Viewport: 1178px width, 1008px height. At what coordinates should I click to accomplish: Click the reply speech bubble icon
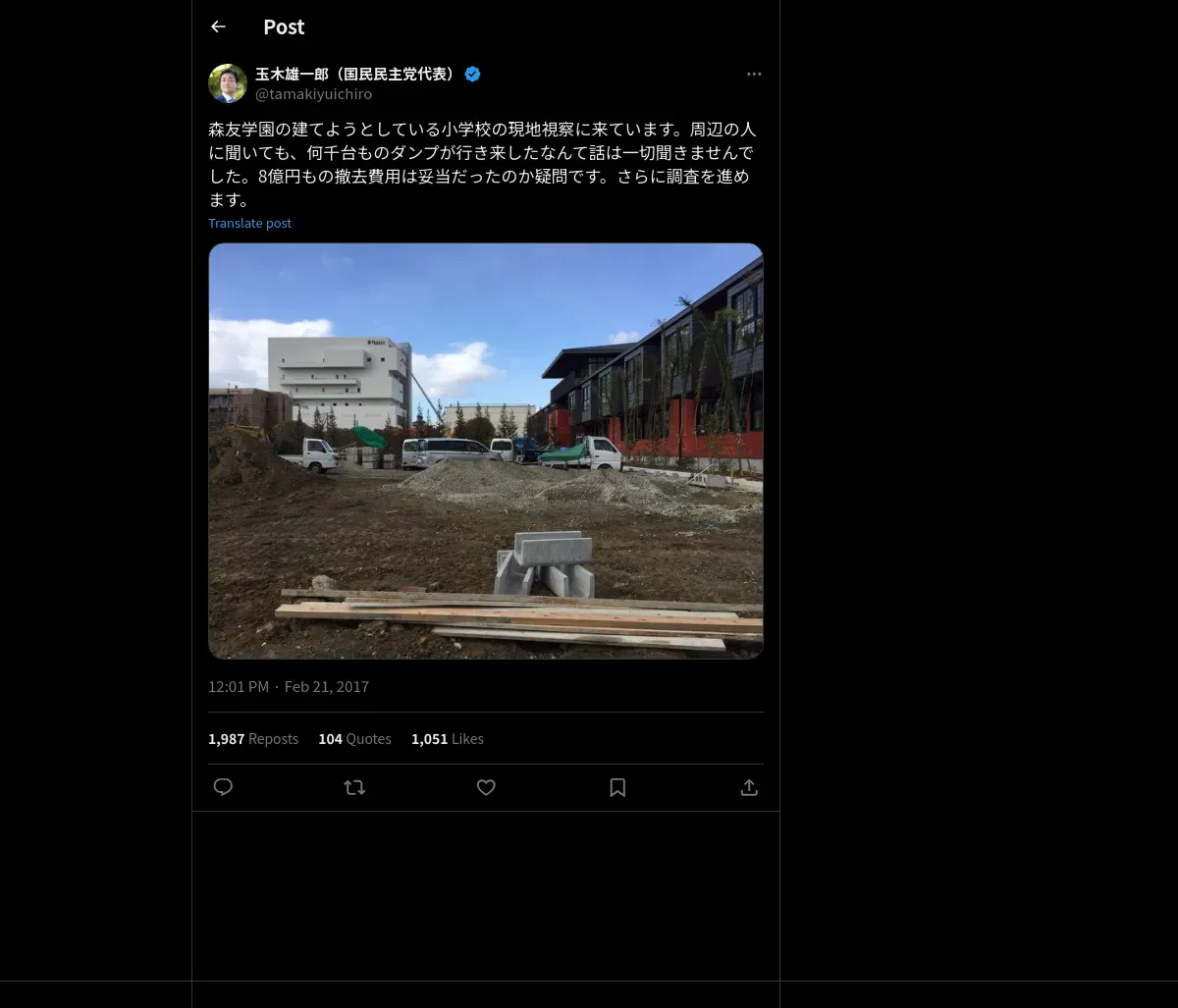[x=223, y=787]
